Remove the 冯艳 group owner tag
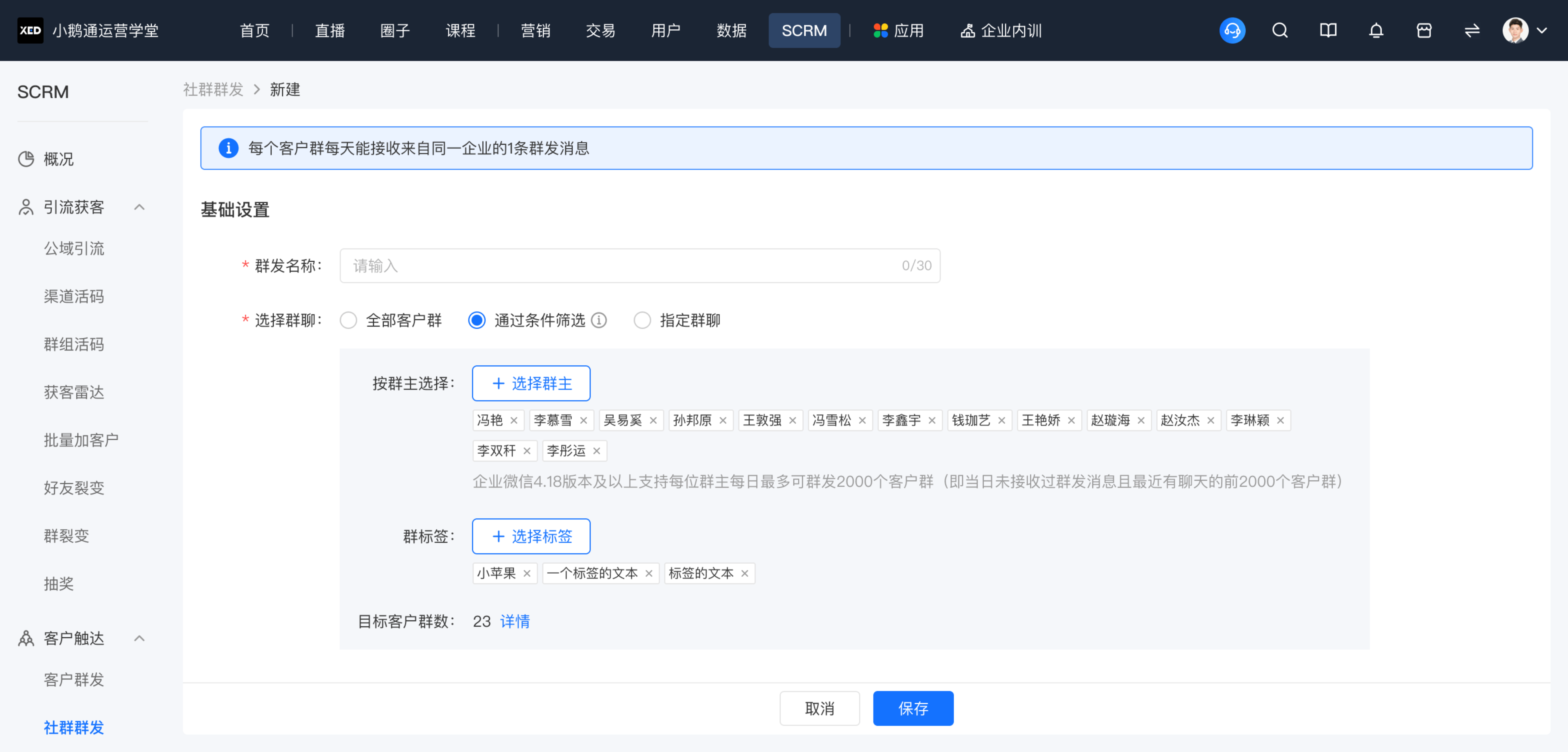The width and height of the screenshot is (1568, 752). (x=514, y=421)
